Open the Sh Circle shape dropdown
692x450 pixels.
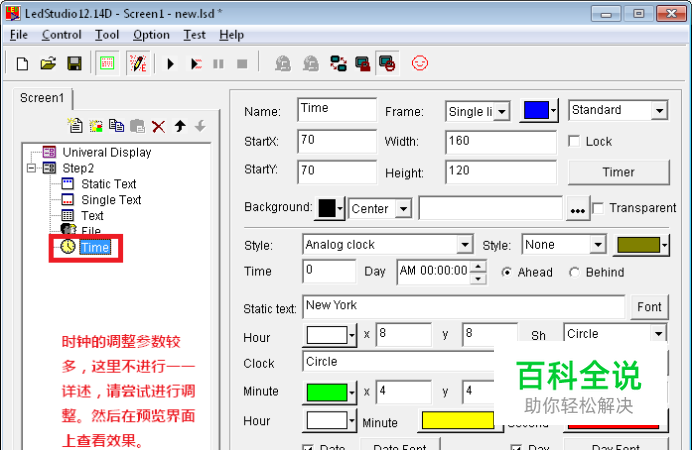(x=658, y=334)
